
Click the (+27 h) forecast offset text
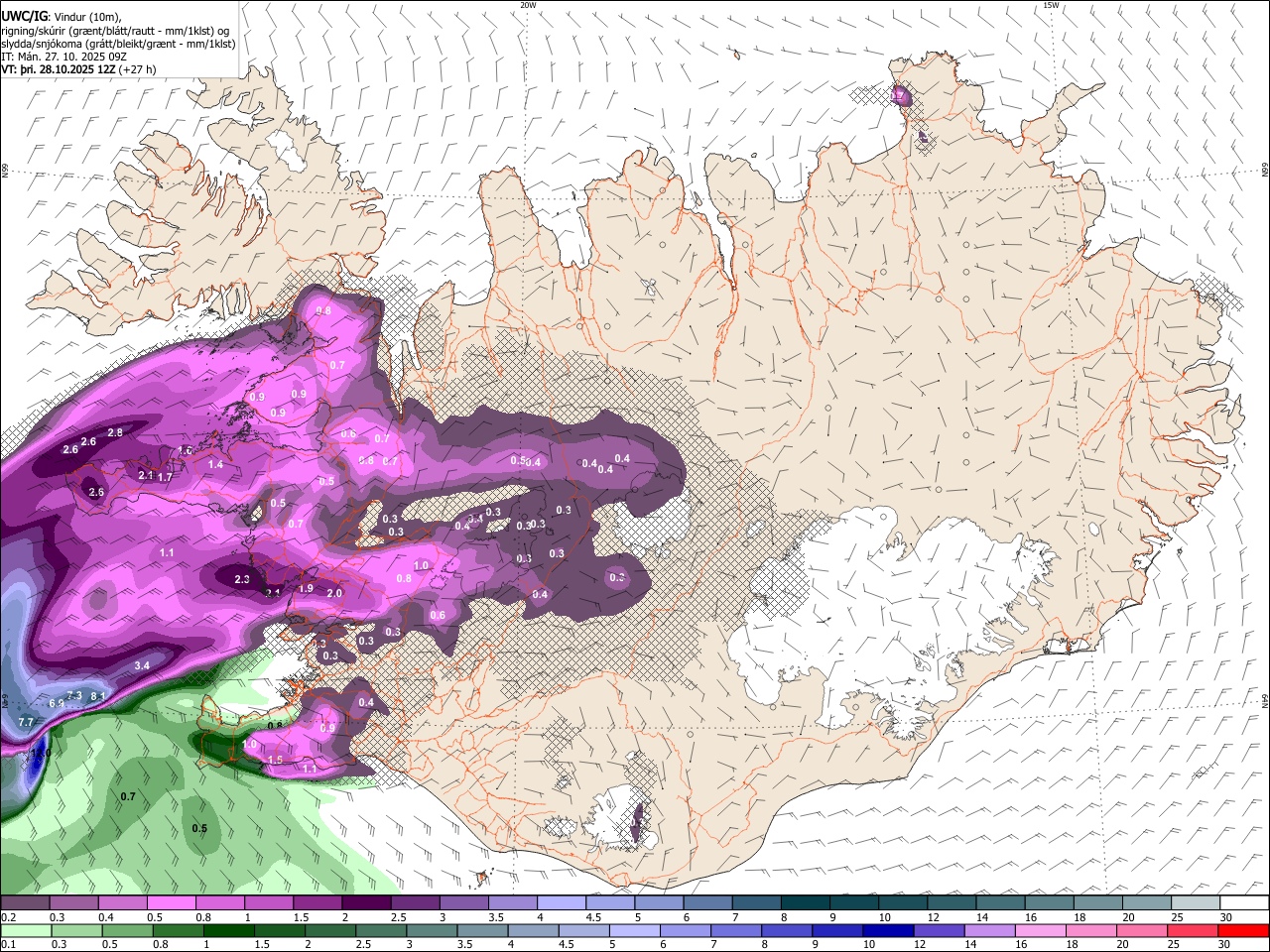pos(137,70)
